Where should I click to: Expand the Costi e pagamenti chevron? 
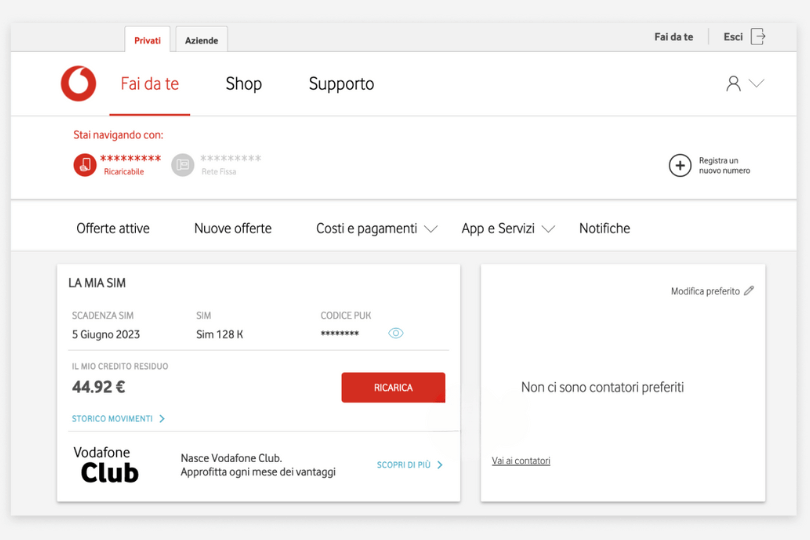431,229
